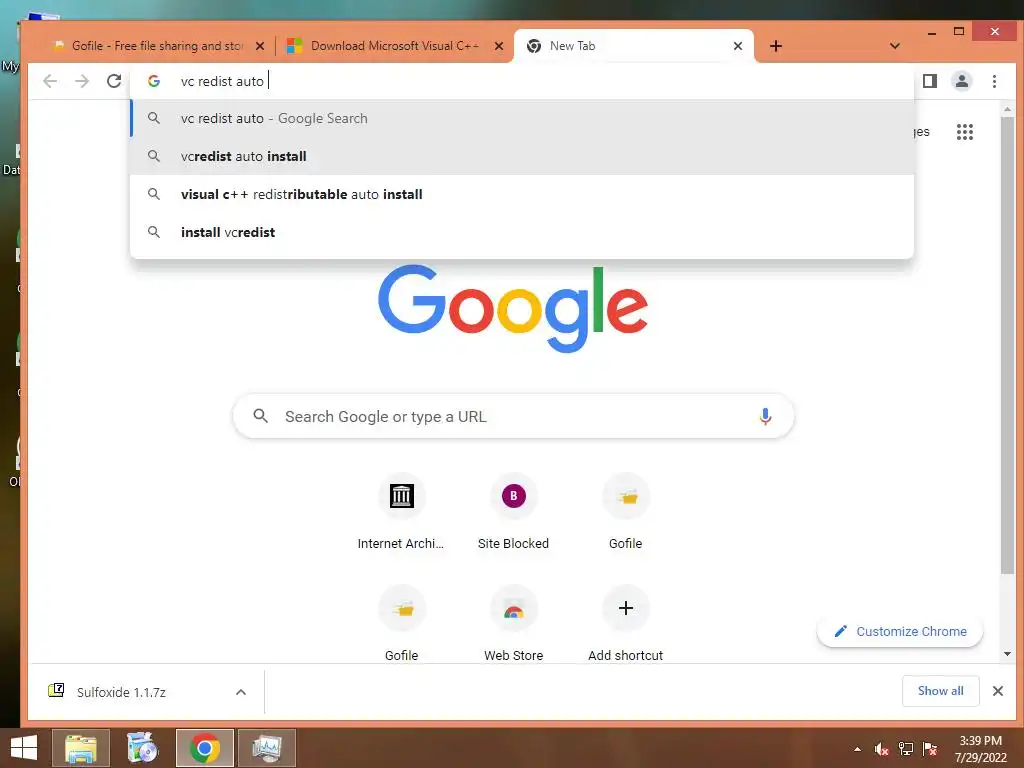Open the side panel icon
Viewport: 1024px width, 768px height.
pyautogui.click(x=929, y=81)
